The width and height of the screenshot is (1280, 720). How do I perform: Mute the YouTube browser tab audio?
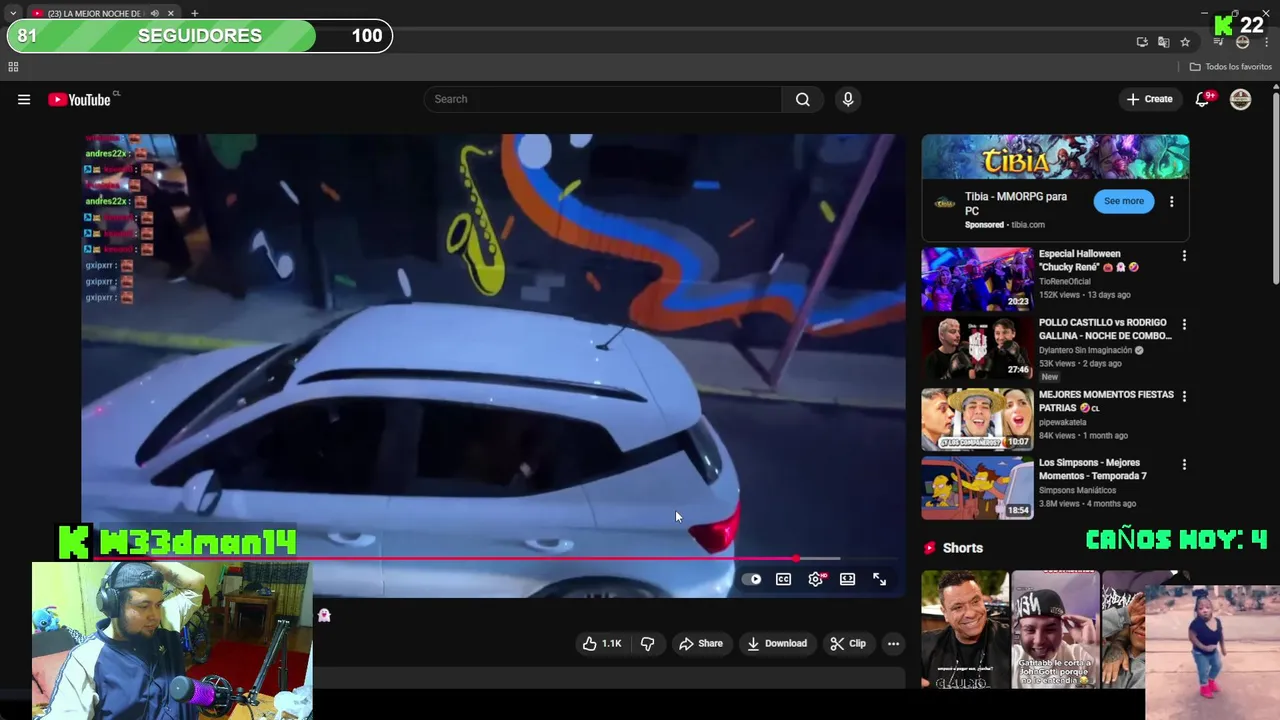tap(154, 13)
